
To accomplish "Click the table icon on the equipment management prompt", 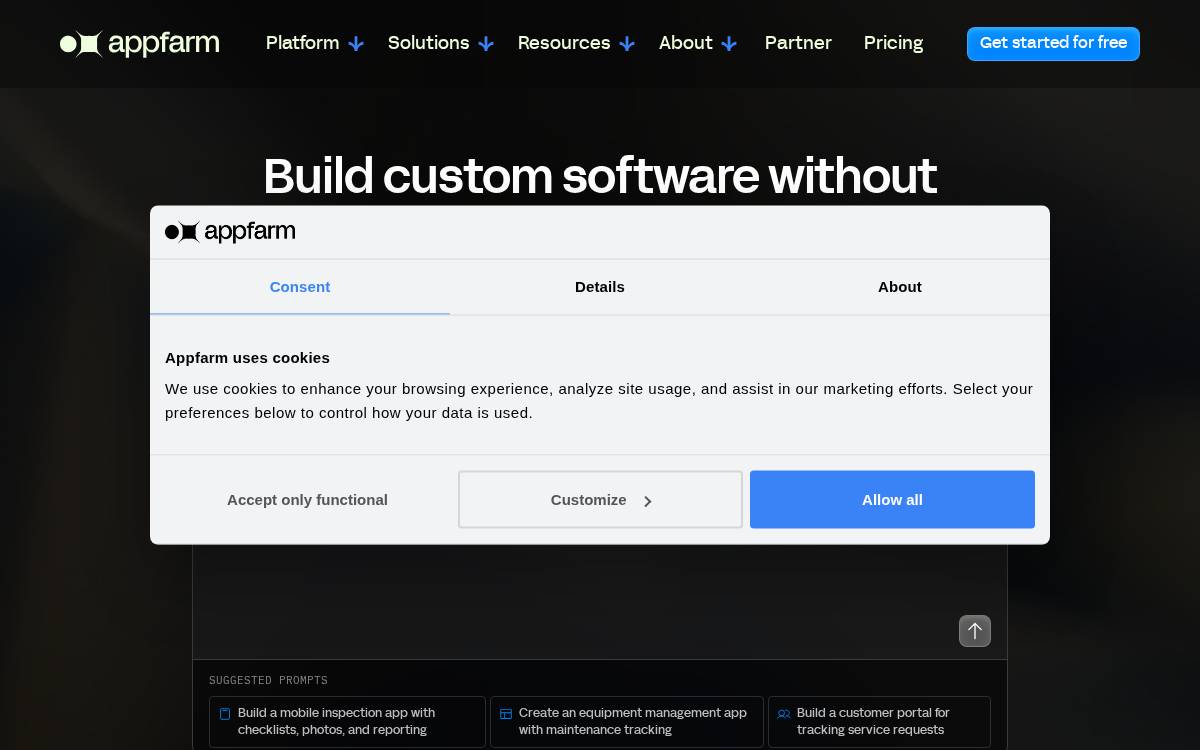I will tap(506, 714).
